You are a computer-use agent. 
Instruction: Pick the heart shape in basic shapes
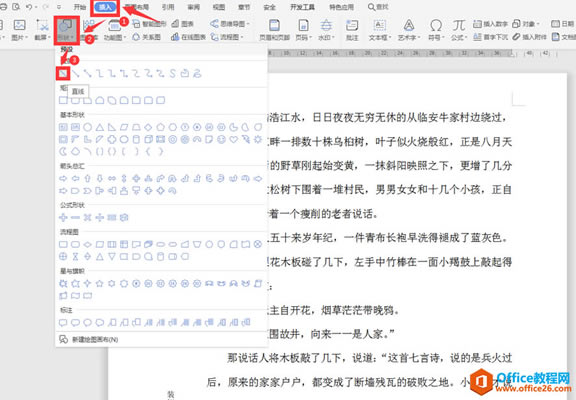tap(234, 140)
